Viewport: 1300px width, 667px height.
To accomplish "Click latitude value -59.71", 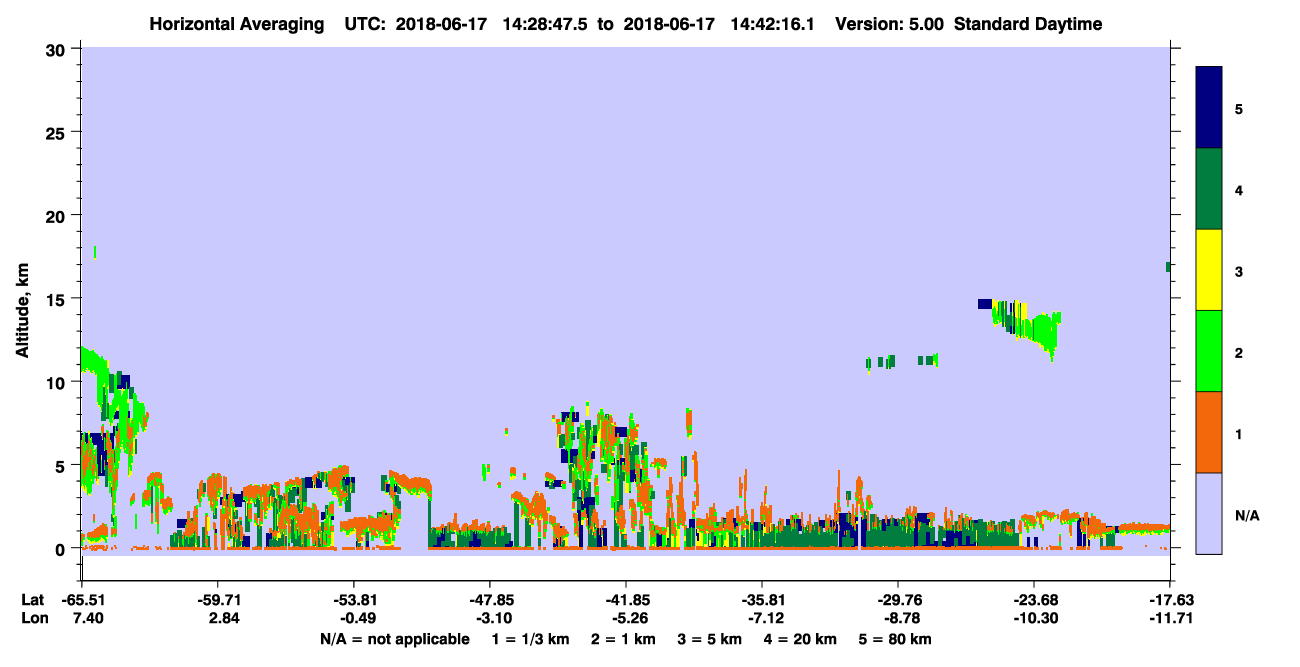I will [x=217, y=600].
